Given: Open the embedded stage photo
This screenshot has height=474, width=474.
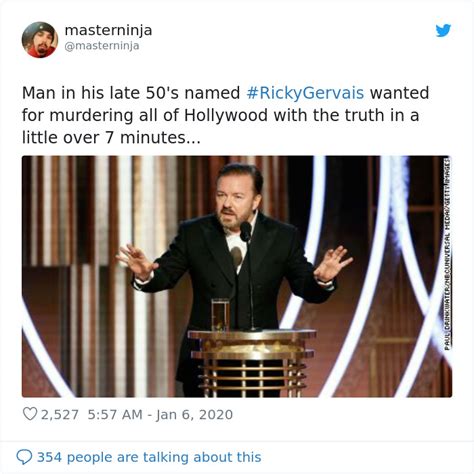Looking at the screenshot, I should tap(237, 276).
